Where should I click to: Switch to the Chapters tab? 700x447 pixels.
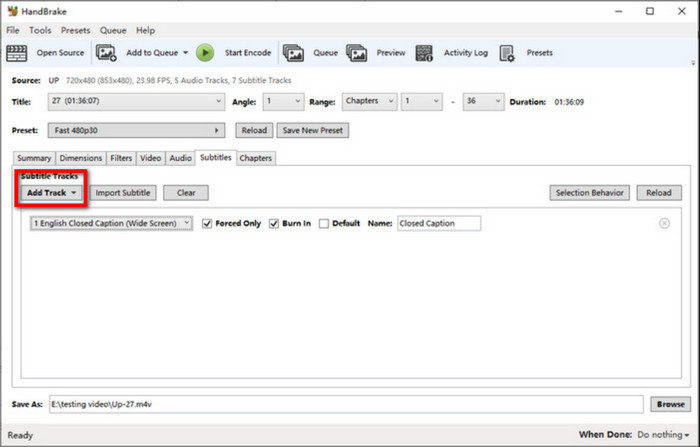pyautogui.click(x=255, y=158)
